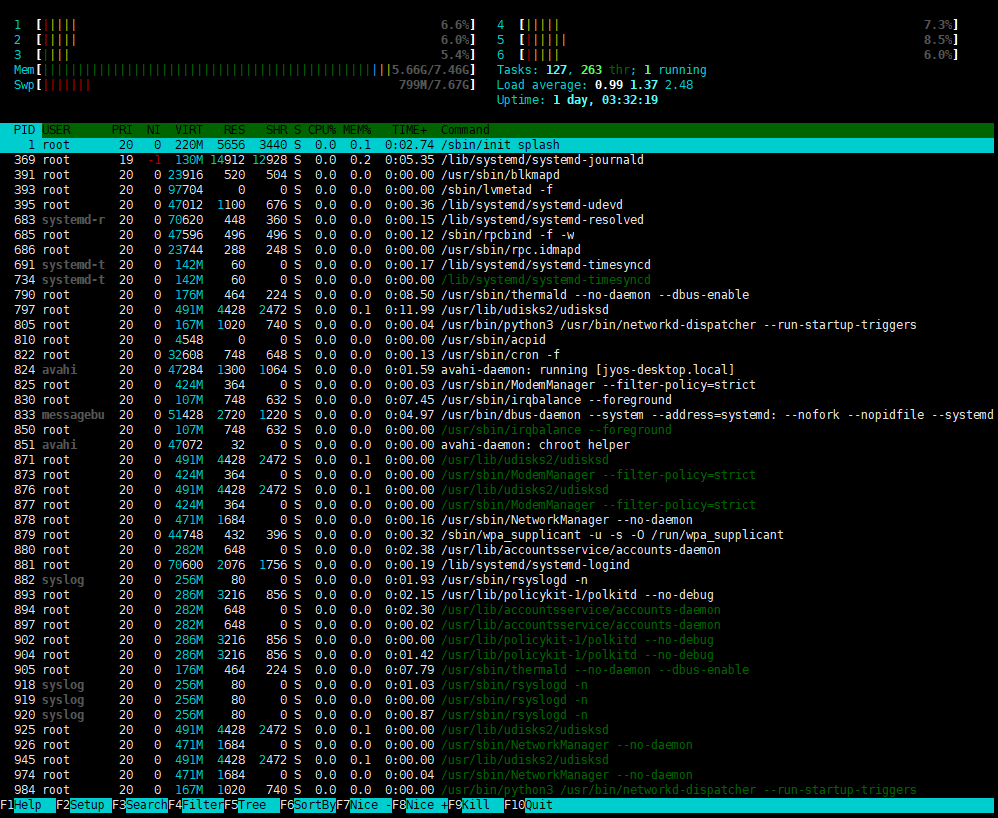Filter processes using F4Filter
Image resolution: width=998 pixels, height=818 pixels.
pyautogui.click(x=195, y=805)
